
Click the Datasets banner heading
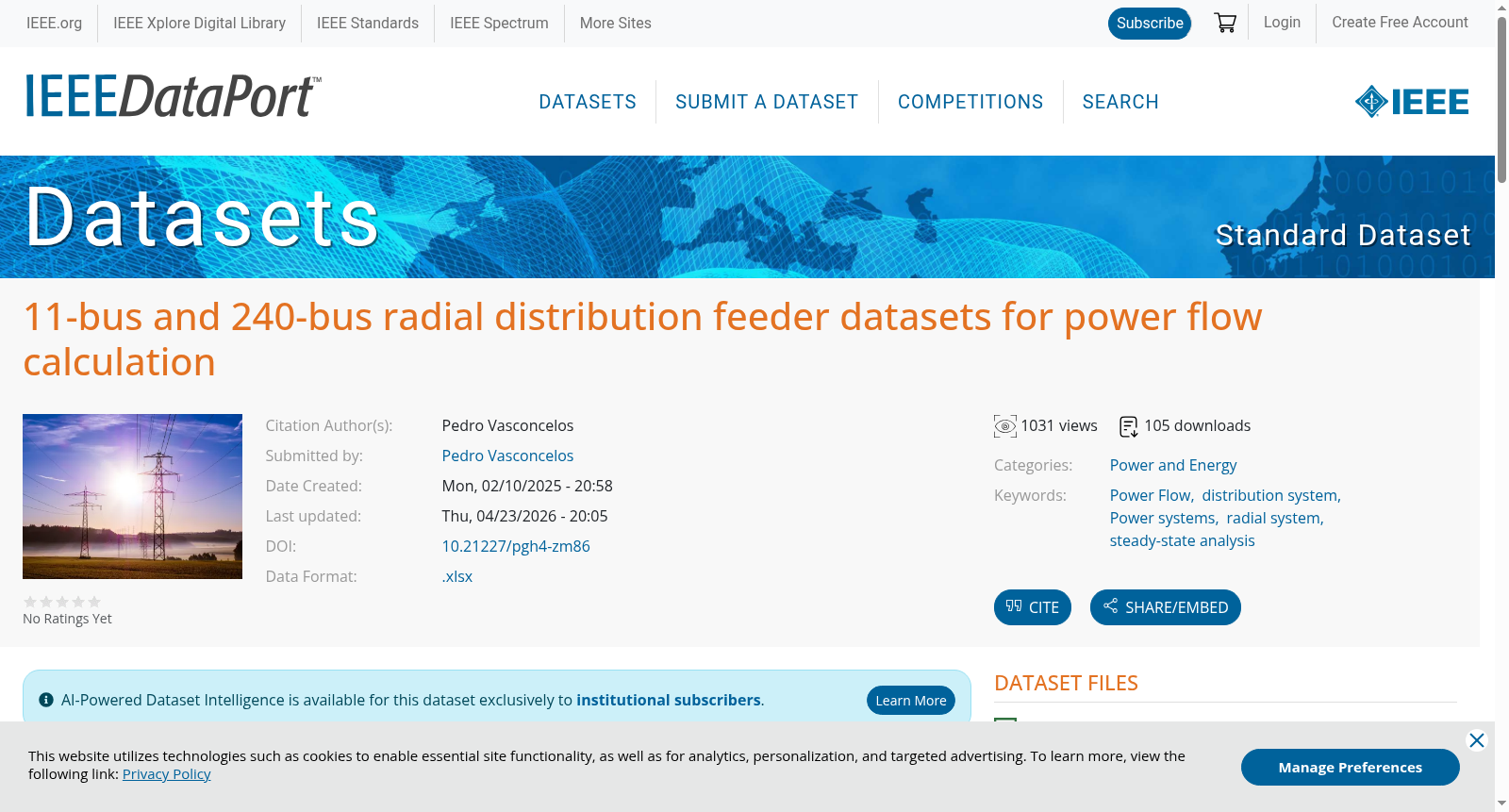tap(202, 217)
